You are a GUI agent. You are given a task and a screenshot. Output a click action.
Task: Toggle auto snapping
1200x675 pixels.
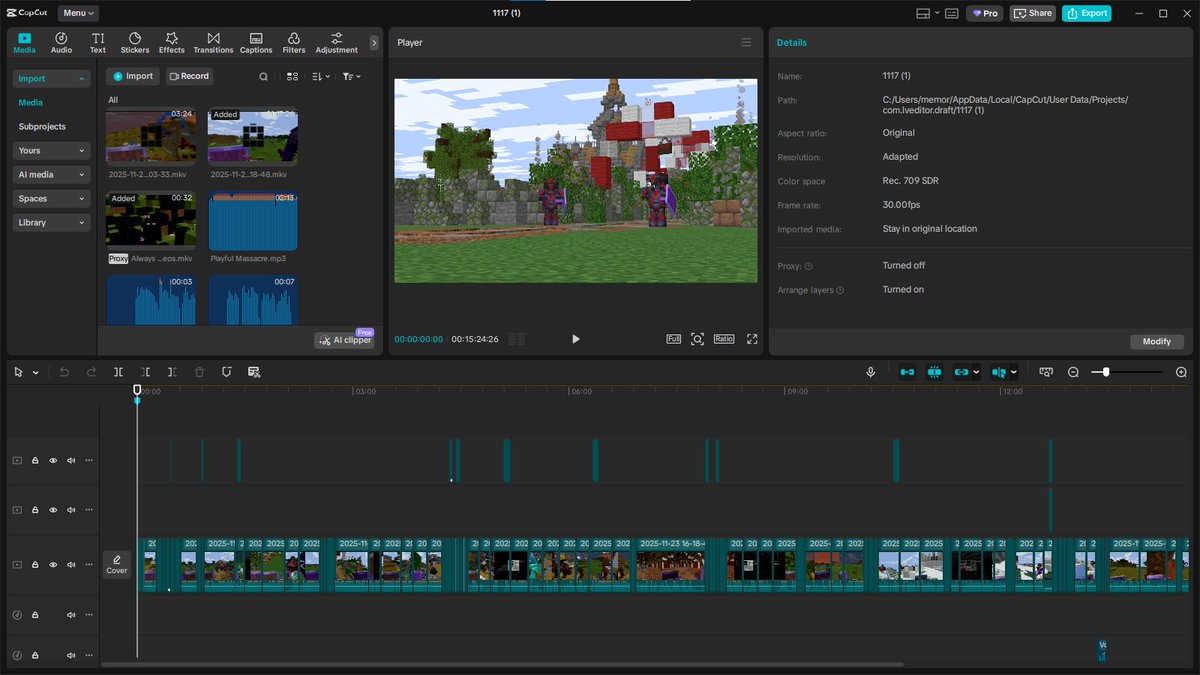pos(935,372)
